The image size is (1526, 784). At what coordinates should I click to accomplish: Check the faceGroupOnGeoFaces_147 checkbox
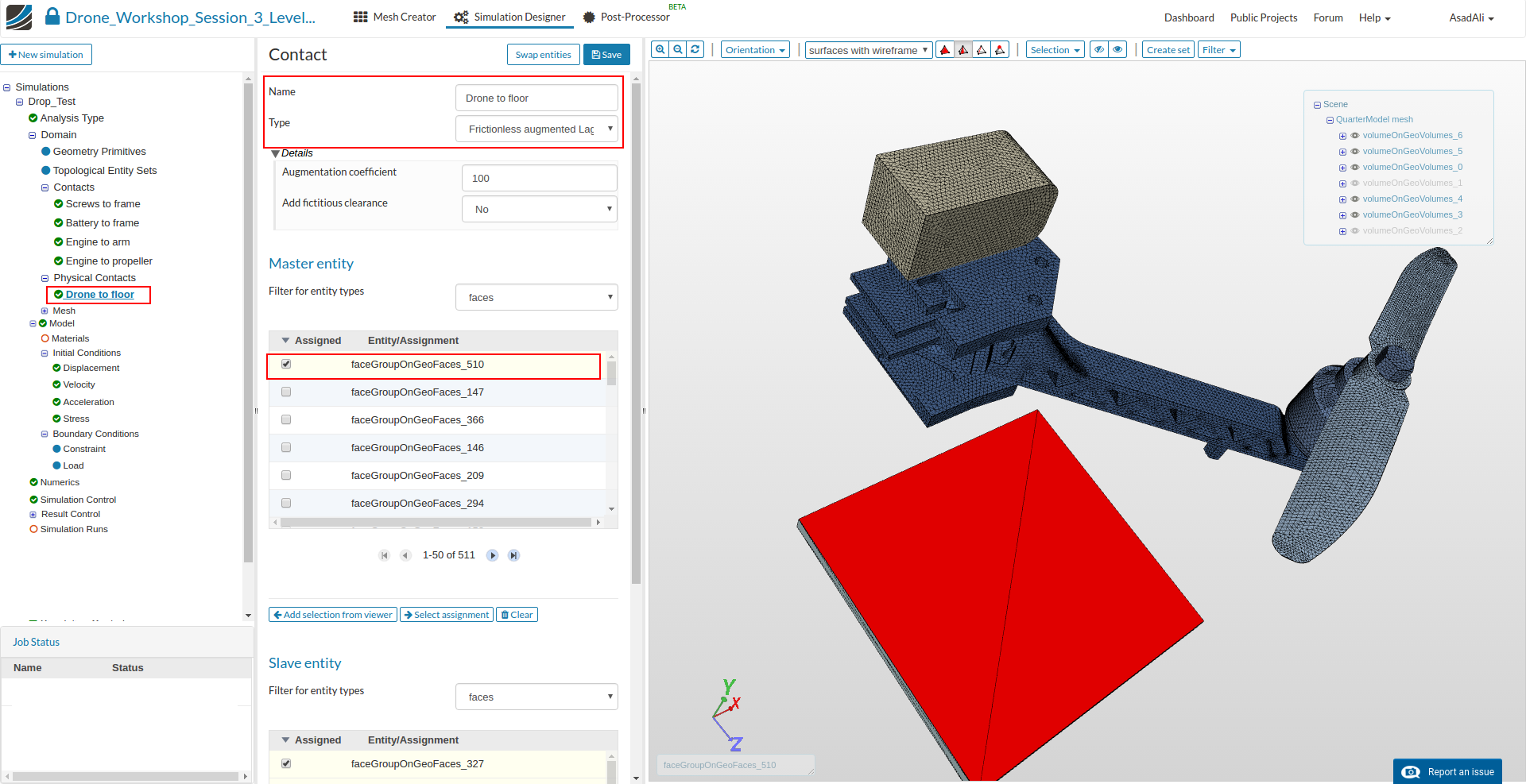pyautogui.click(x=286, y=392)
